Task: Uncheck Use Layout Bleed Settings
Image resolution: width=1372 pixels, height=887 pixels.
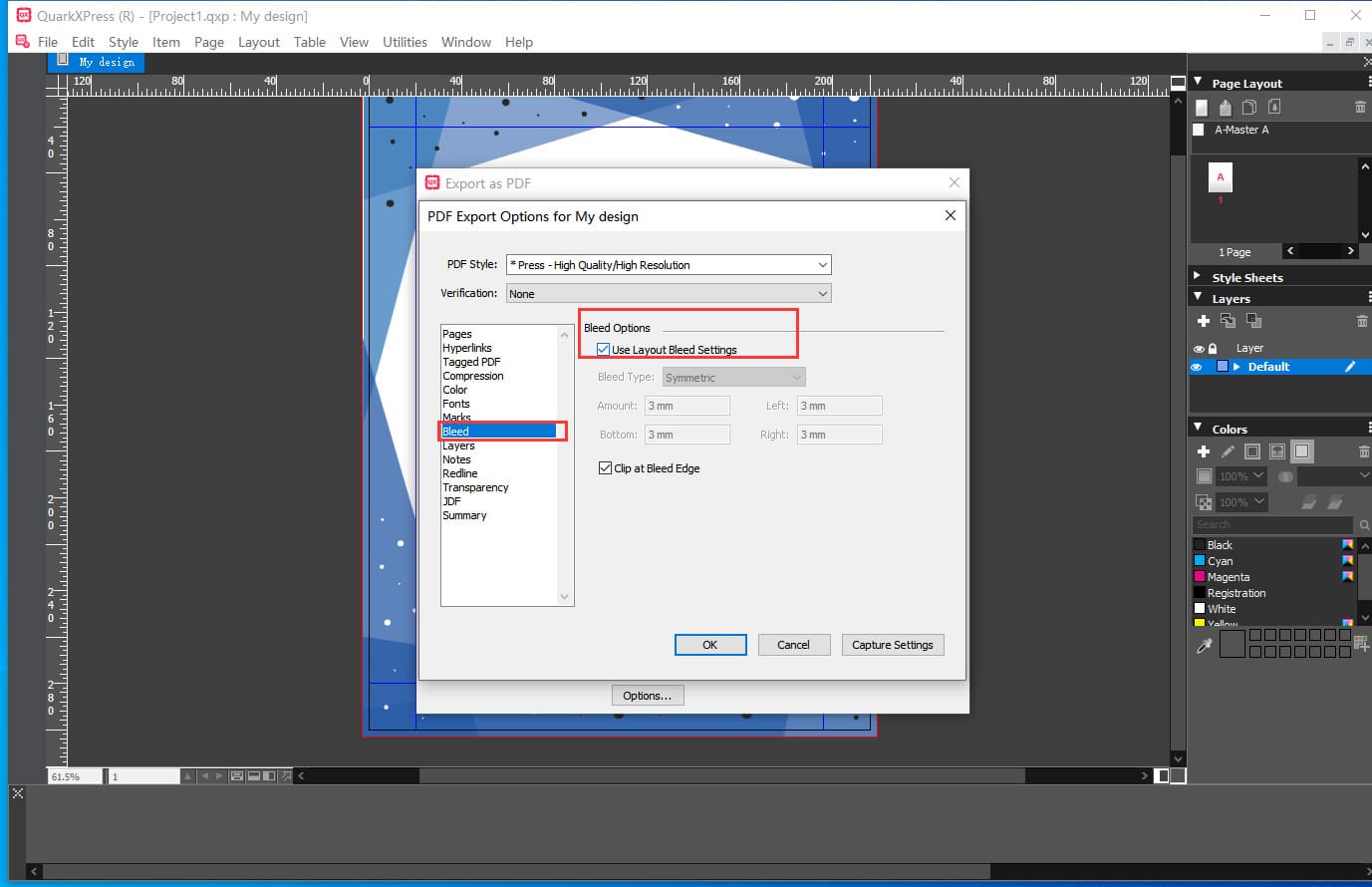Action: (x=604, y=350)
